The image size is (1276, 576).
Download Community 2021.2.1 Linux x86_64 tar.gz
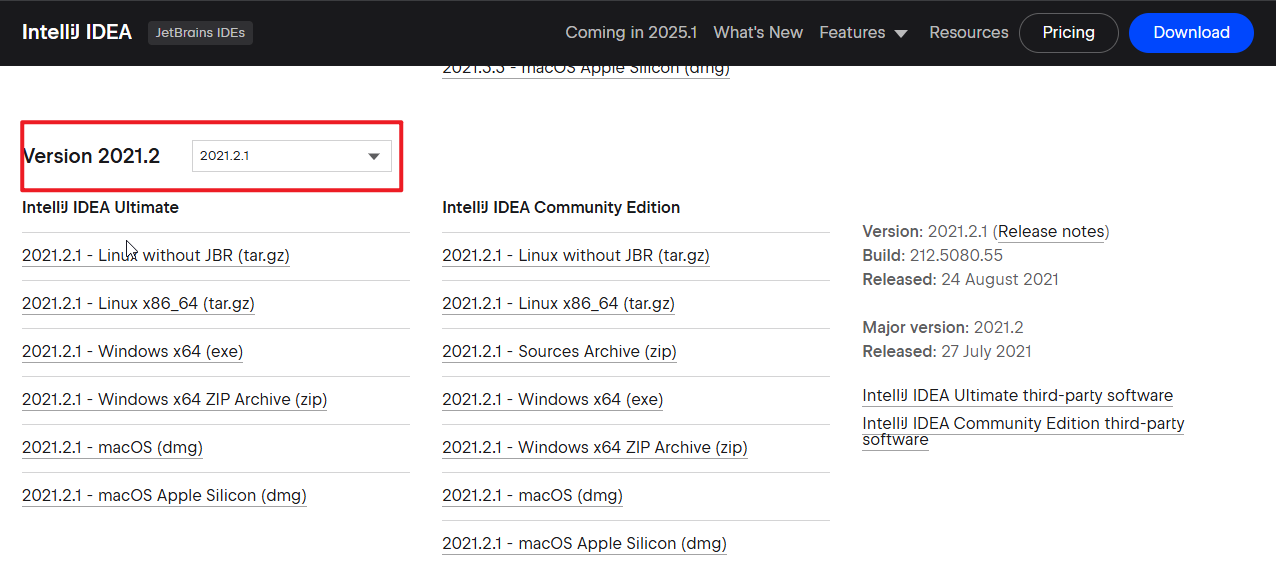(x=558, y=304)
